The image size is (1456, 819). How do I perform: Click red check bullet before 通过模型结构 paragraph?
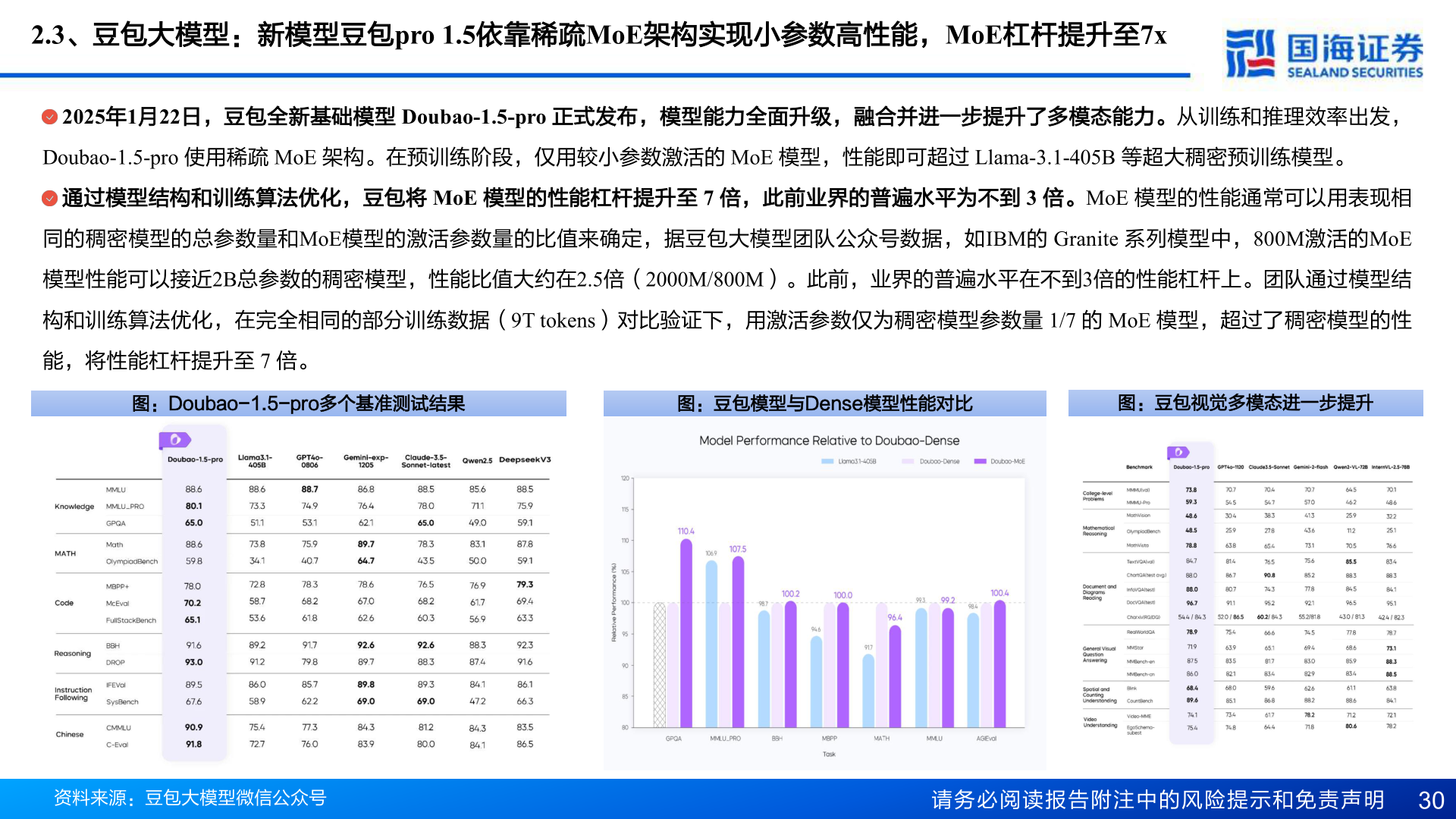click(49, 198)
